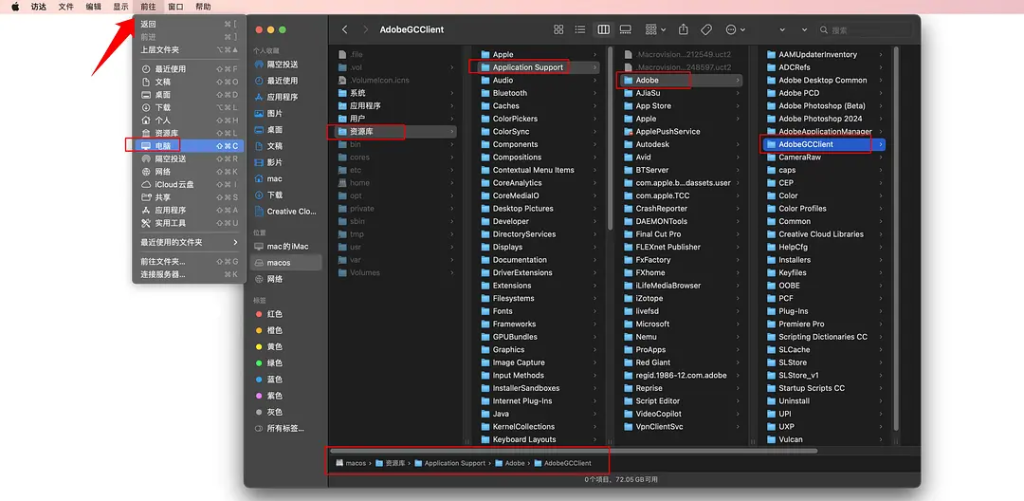
Task: Choose iCloud 云盘 from the menu
Action: coord(189,184)
